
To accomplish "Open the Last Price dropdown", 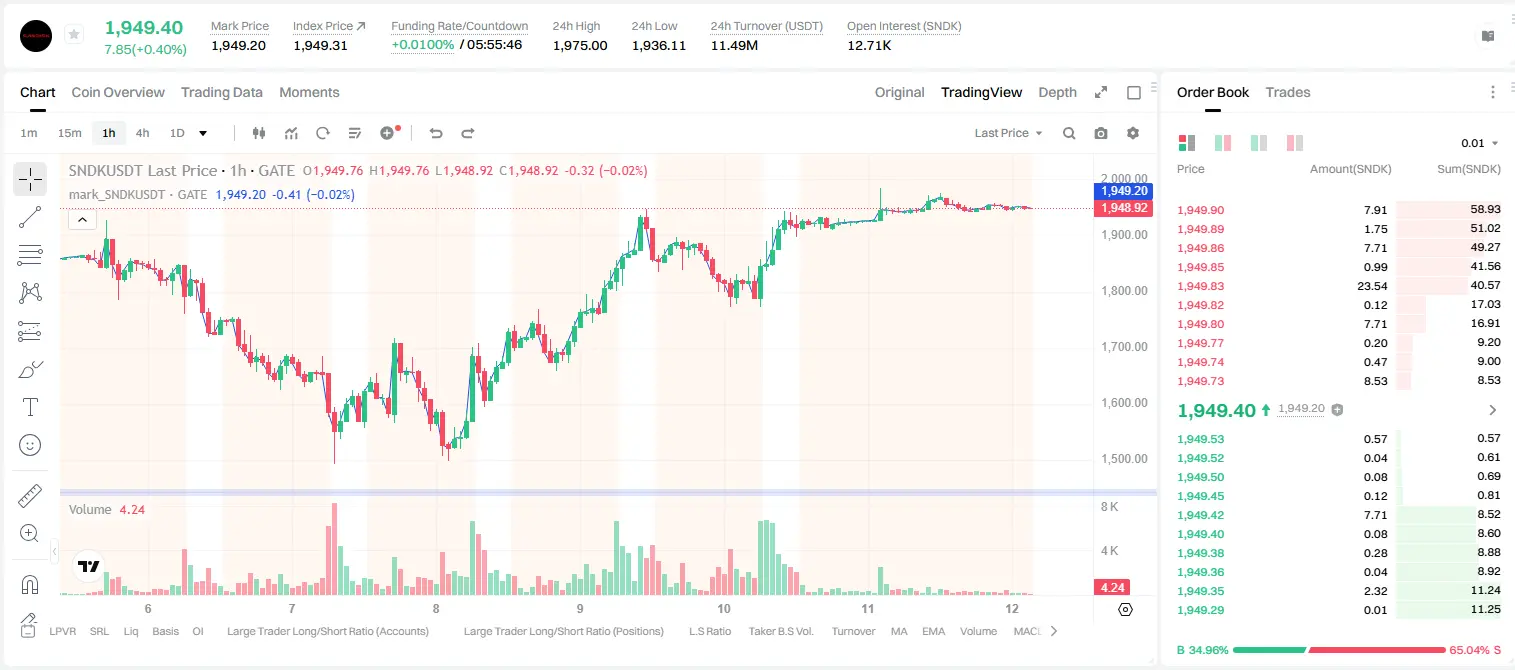I will tap(1008, 133).
